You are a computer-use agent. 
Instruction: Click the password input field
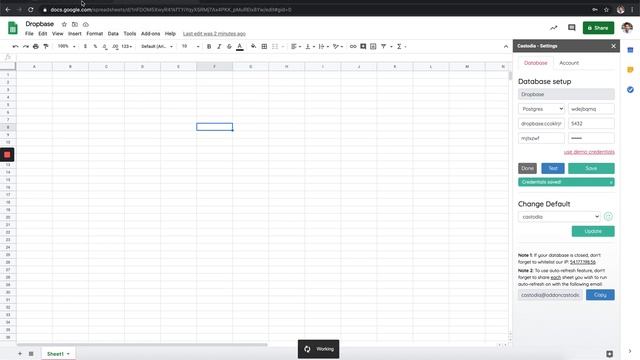tap(591, 138)
